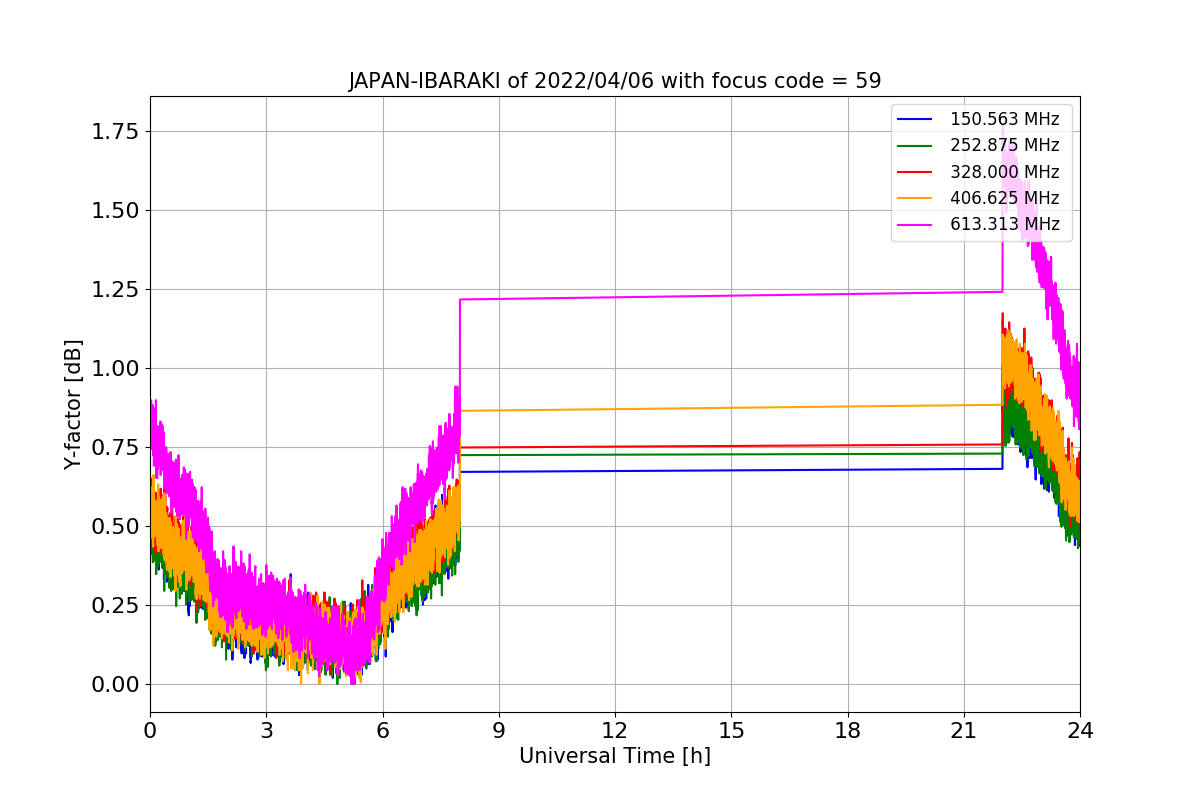Click the x-axis tick label 6

pos(382,731)
